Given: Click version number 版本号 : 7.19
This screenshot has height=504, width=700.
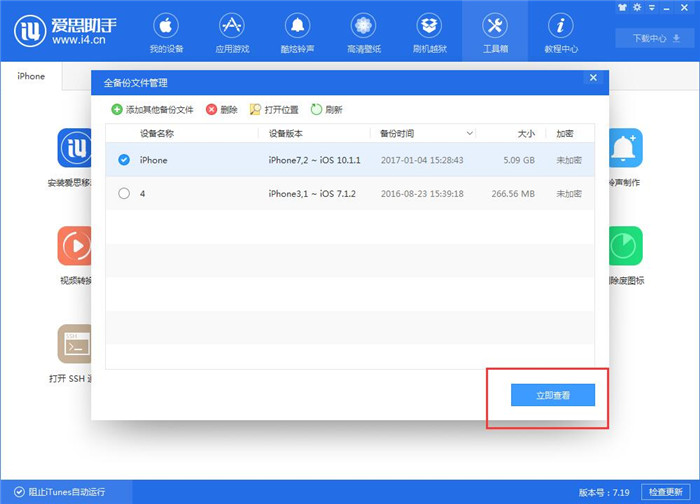Looking at the screenshot, I should (604, 492).
